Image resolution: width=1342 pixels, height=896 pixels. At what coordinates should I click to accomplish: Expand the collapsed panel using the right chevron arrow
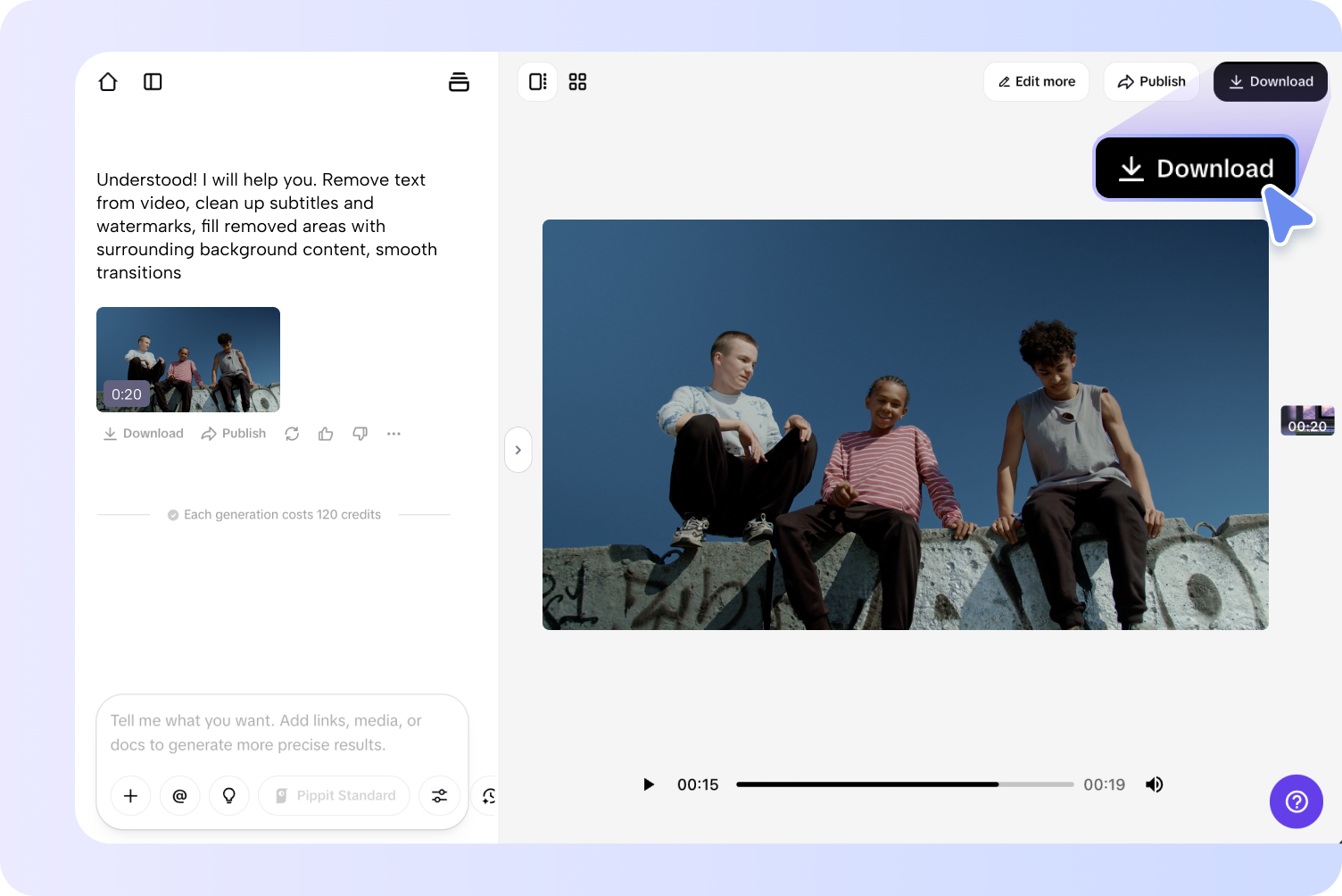518,450
